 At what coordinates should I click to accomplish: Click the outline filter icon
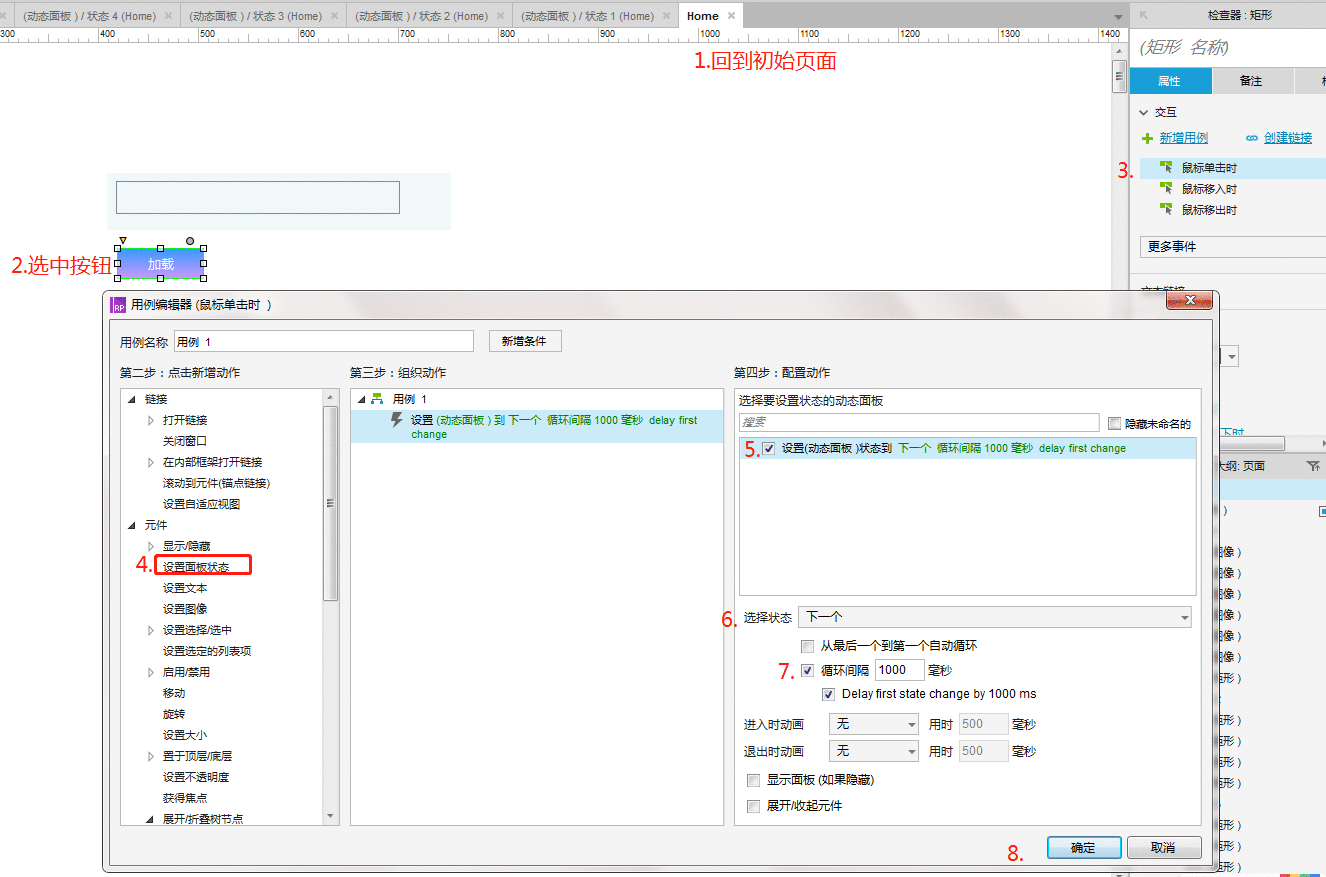1313,466
